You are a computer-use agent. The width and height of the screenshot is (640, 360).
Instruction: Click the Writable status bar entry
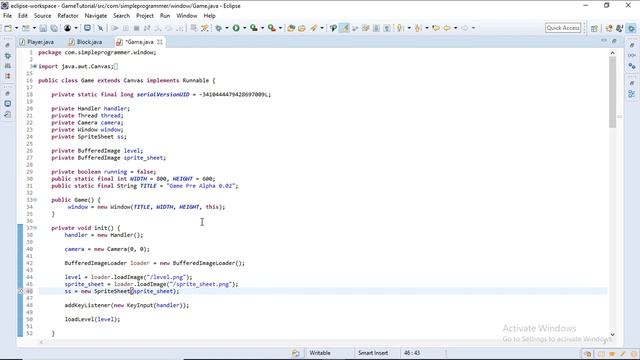tap(320, 353)
